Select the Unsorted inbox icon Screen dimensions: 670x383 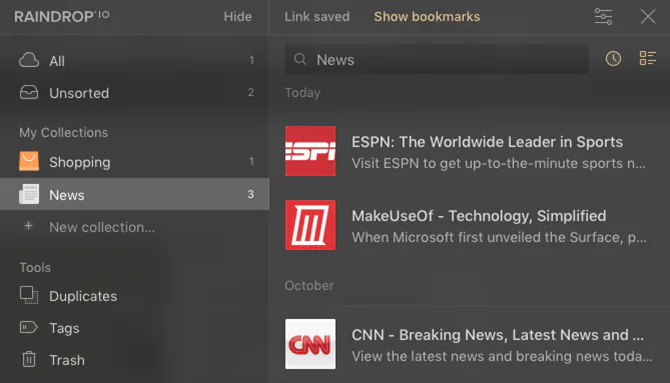click(x=29, y=92)
